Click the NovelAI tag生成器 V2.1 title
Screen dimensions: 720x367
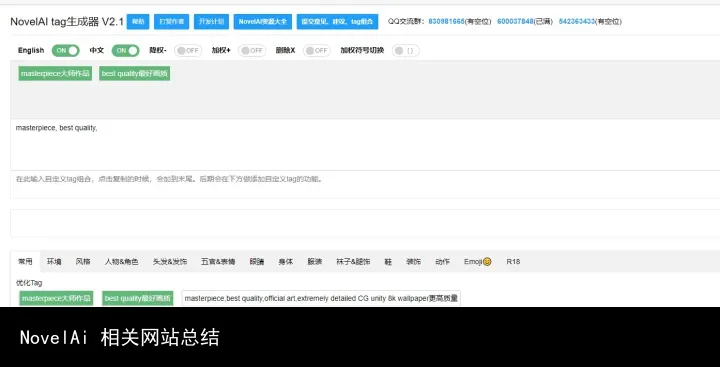point(67,22)
